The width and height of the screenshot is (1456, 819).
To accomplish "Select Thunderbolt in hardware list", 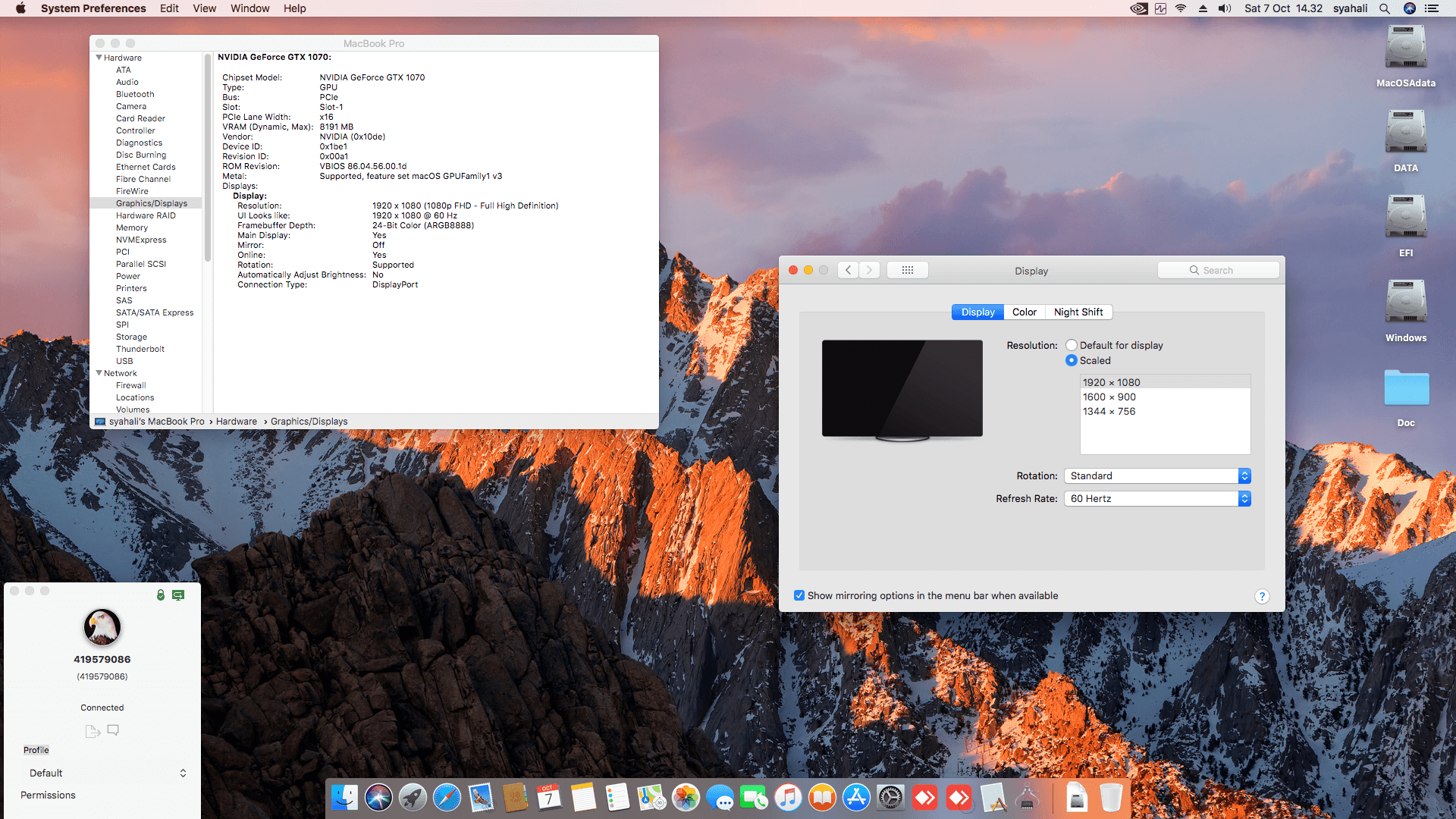I will point(140,349).
